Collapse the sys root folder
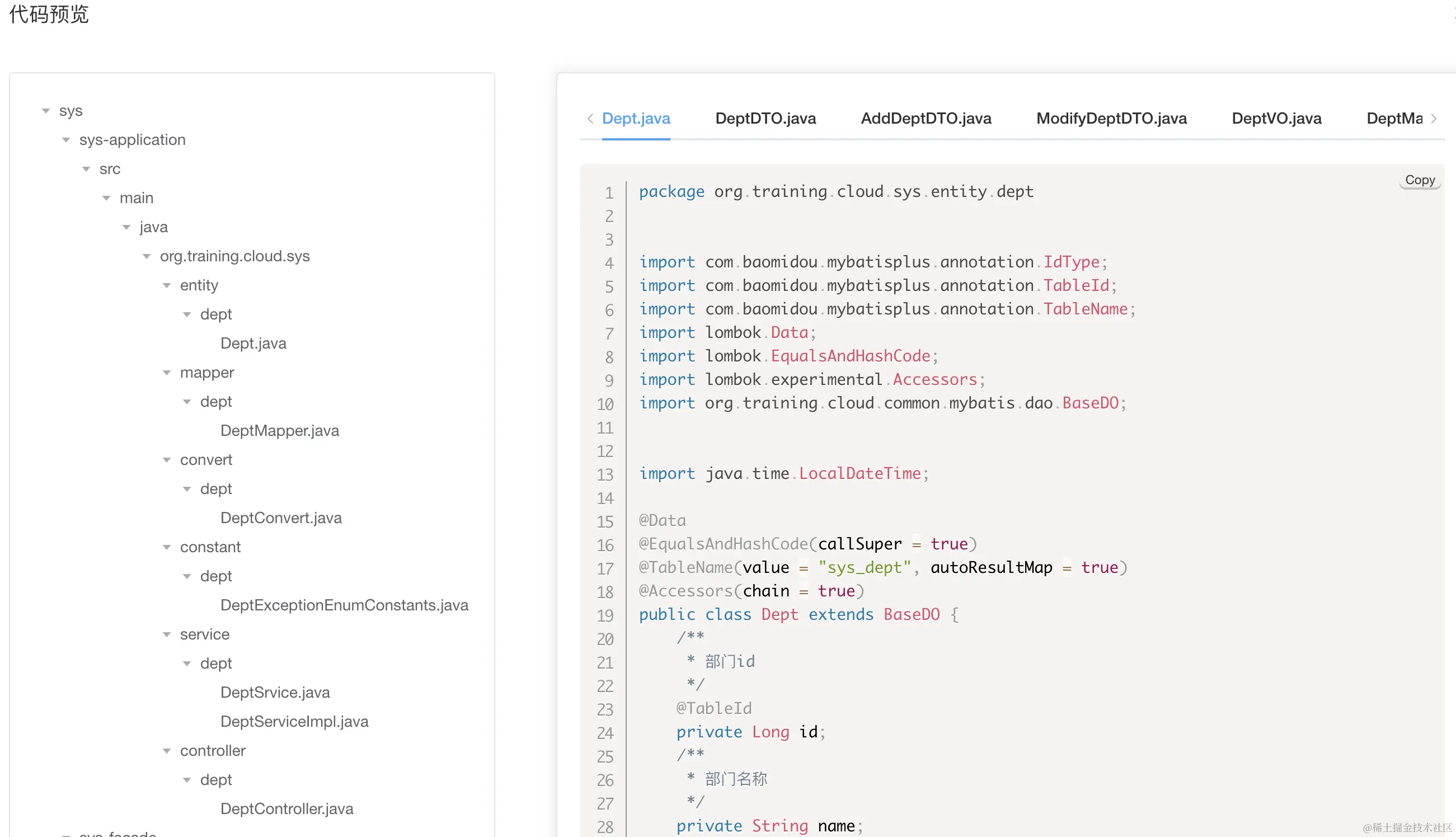The height and width of the screenshot is (837, 1456). pyautogui.click(x=46, y=111)
